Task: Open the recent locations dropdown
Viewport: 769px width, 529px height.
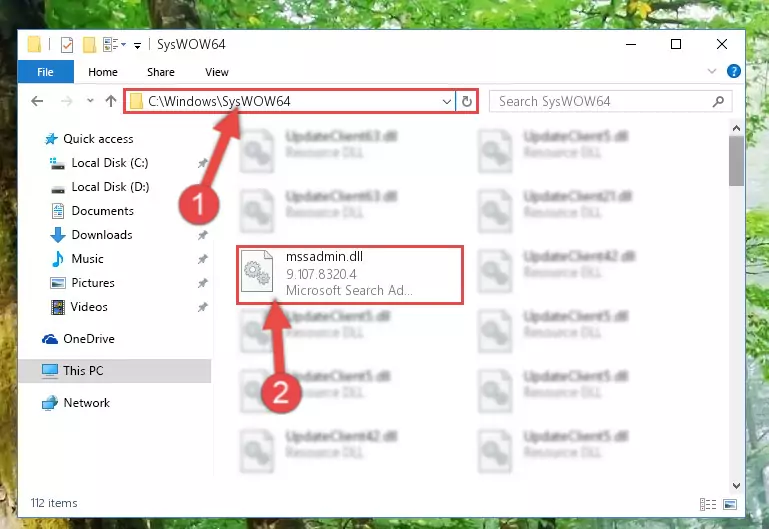Action: 90,101
